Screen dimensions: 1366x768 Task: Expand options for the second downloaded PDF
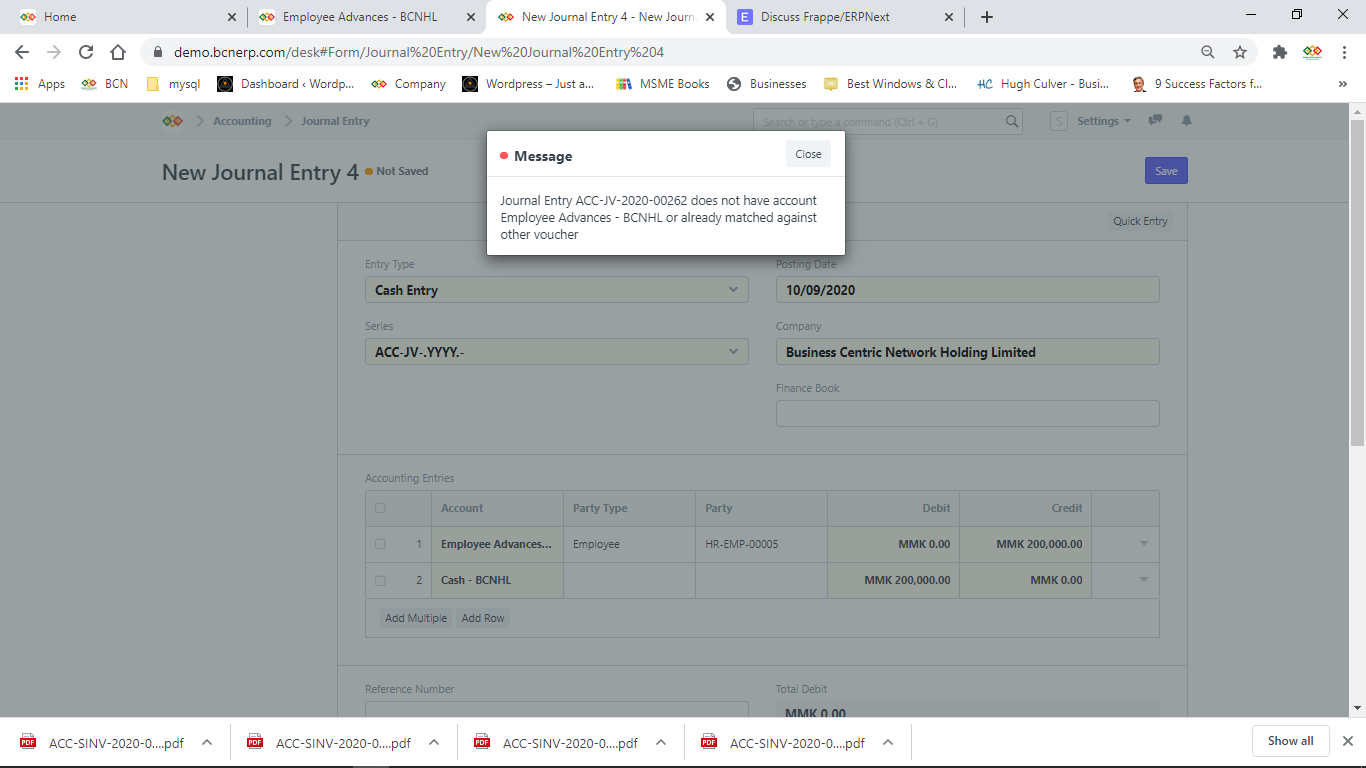click(434, 742)
